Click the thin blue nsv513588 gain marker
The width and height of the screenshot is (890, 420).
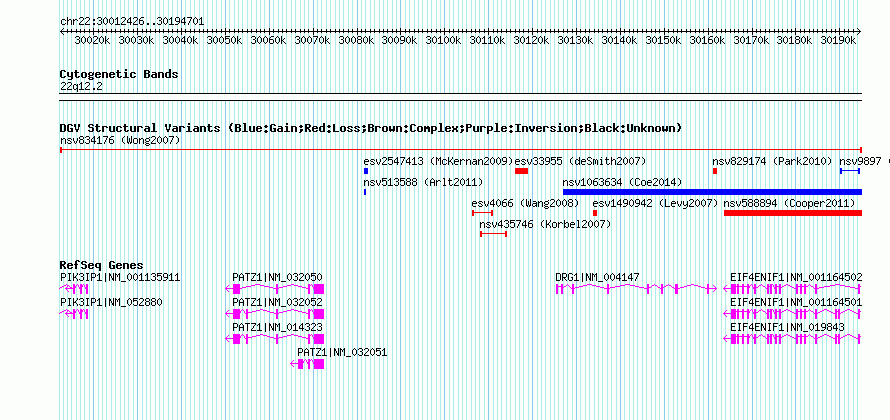click(x=365, y=192)
